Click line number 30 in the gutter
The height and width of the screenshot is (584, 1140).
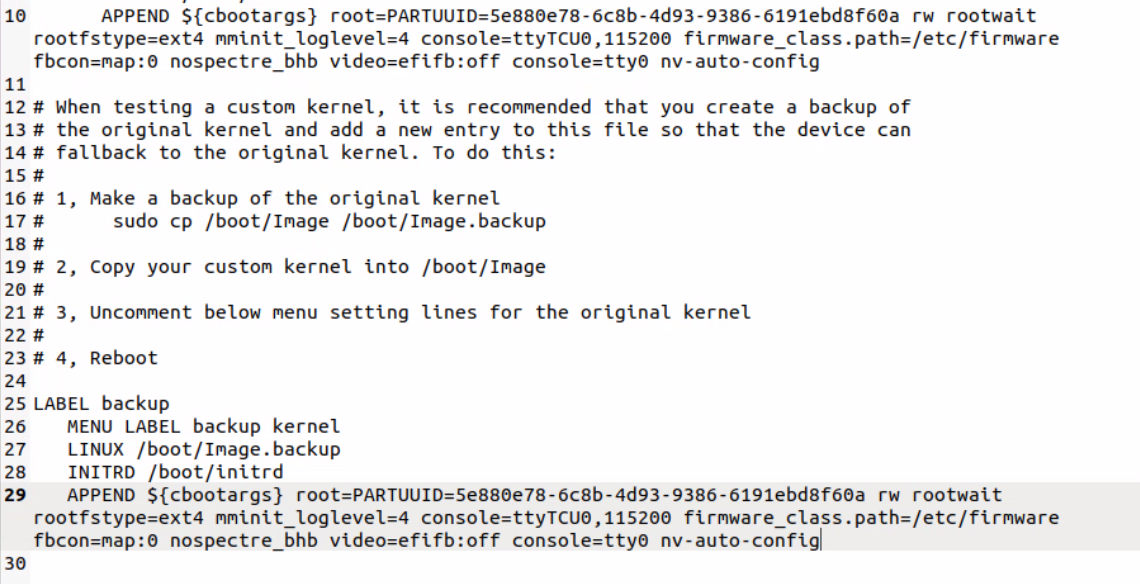tap(15, 564)
